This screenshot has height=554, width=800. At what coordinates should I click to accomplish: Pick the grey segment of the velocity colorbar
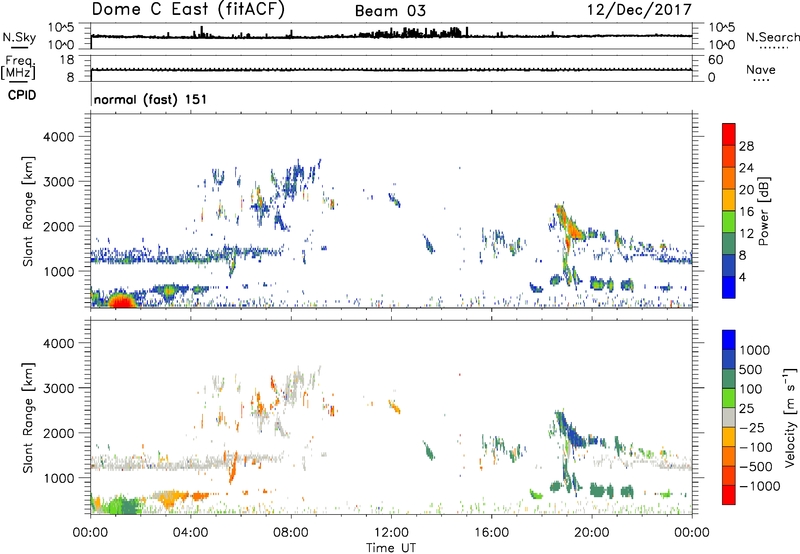point(729,418)
